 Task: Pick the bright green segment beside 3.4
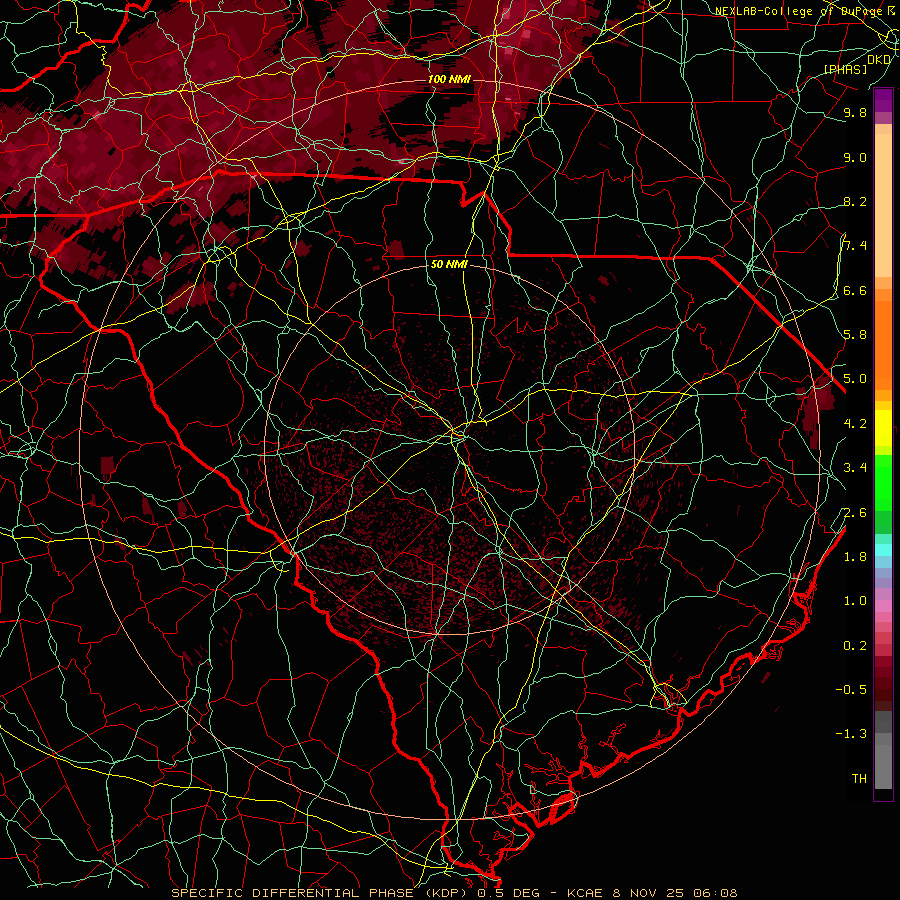(883, 481)
